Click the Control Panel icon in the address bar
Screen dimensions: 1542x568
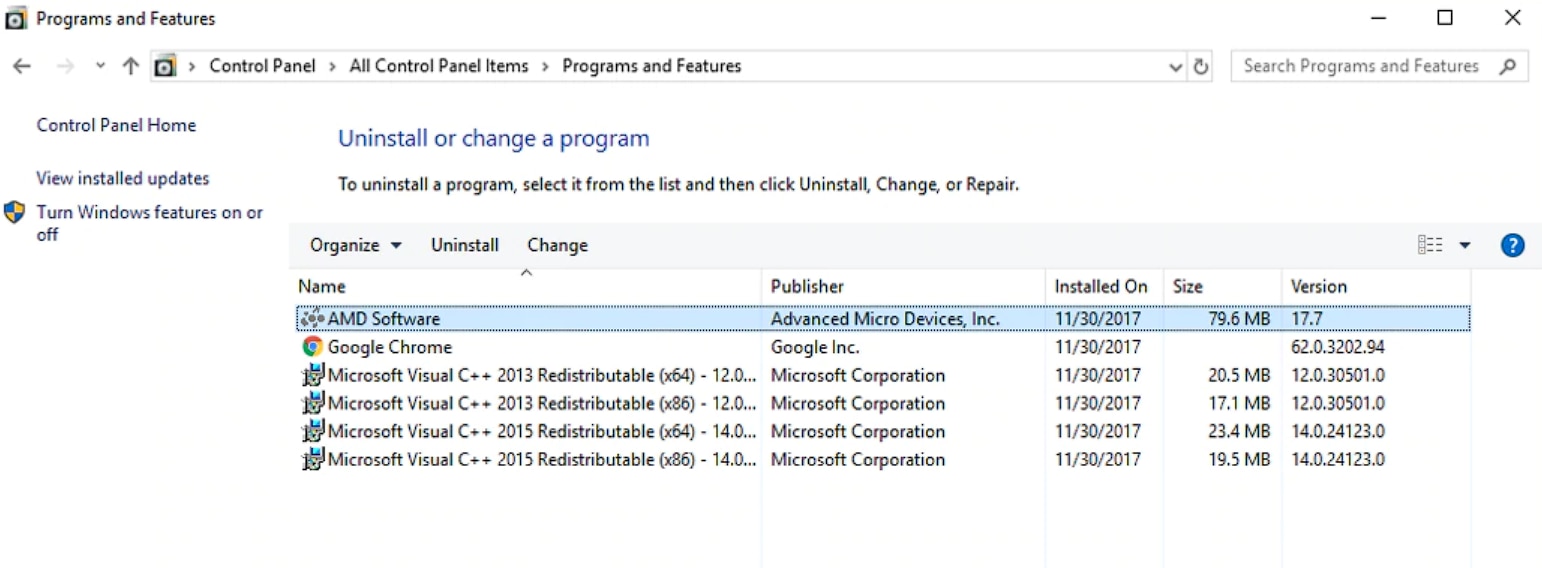coord(165,66)
